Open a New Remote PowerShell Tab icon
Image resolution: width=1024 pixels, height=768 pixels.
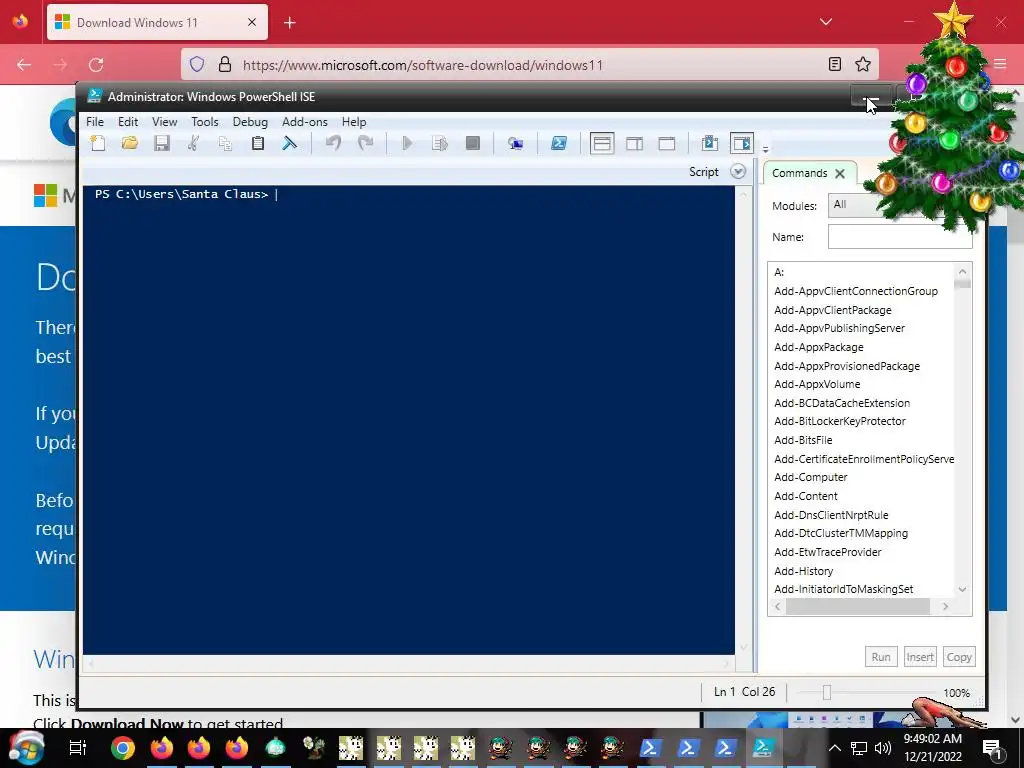[515, 143]
